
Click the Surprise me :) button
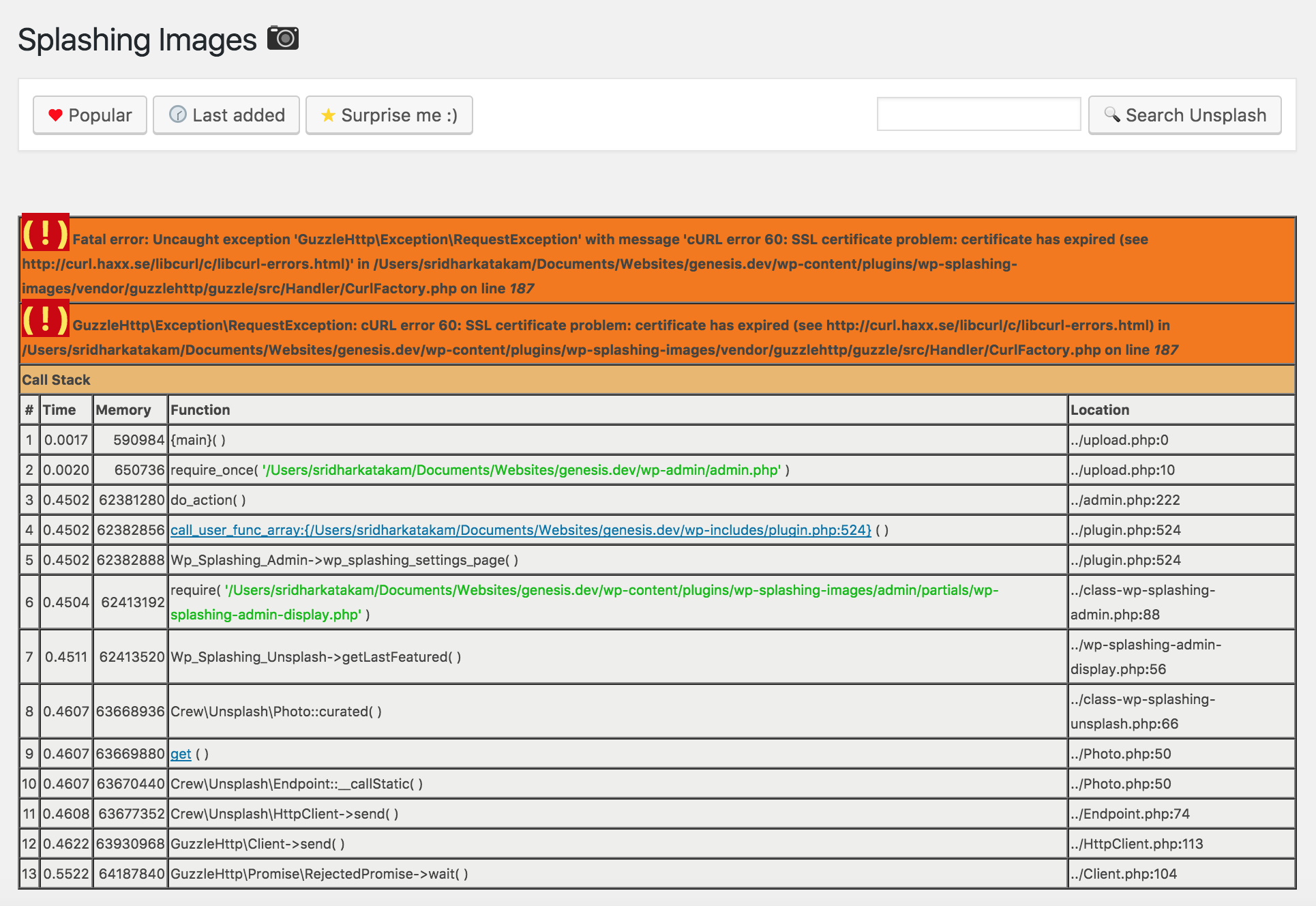pyautogui.click(x=389, y=115)
